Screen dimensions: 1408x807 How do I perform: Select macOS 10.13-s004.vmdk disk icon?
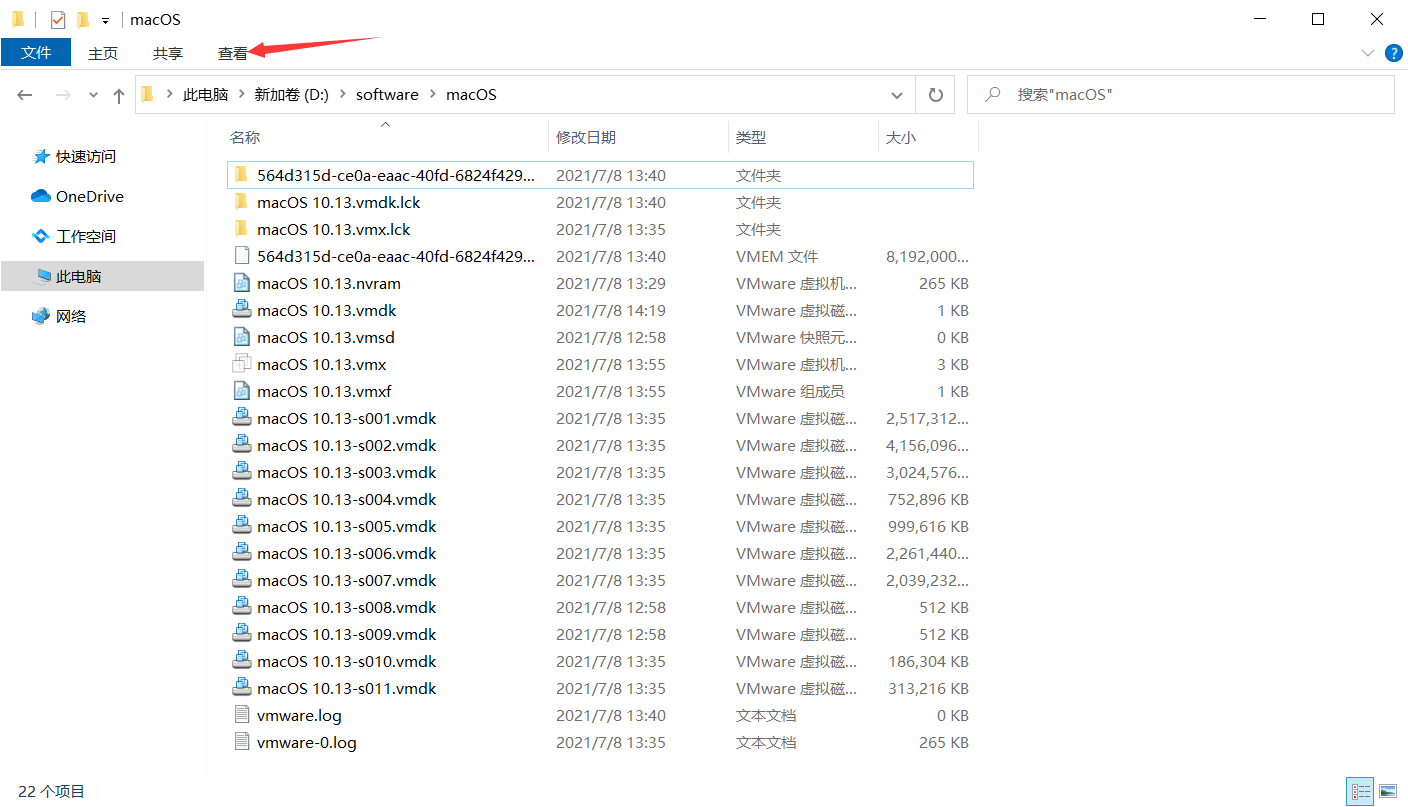click(x=241, y=499)
